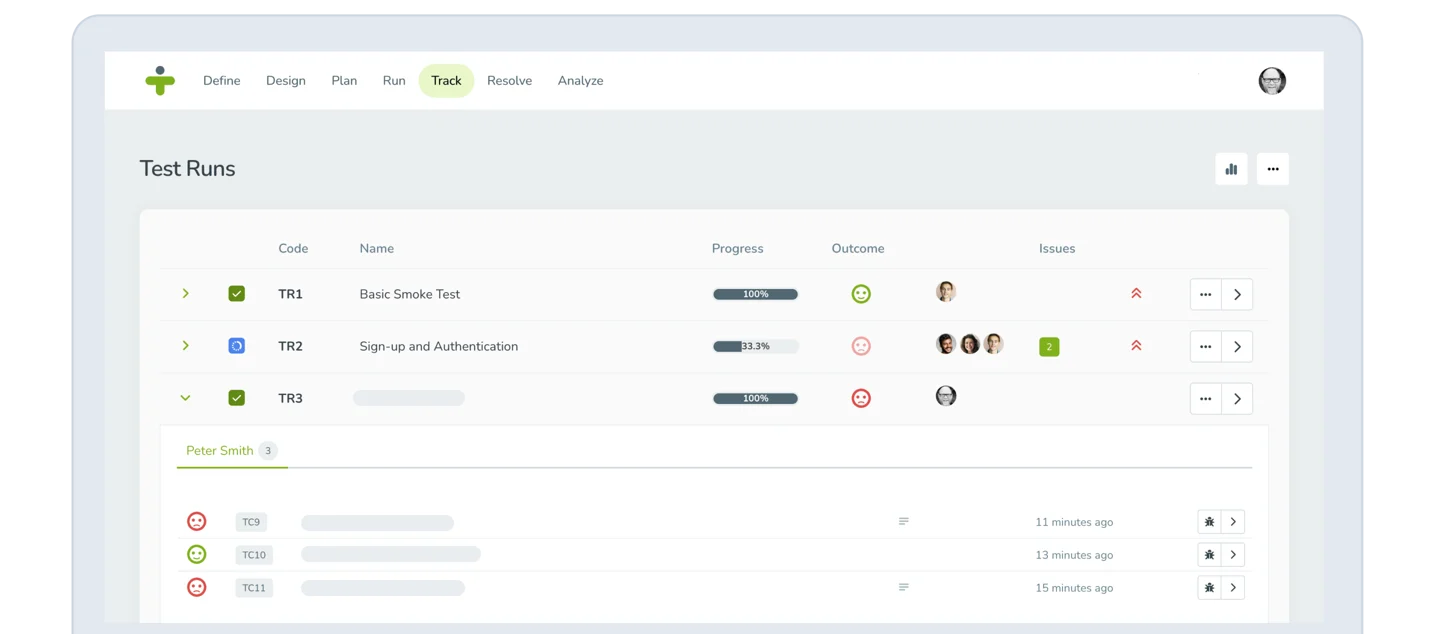Toggle TR1 completed checkbox
The width and height of the screenshot is (1432, 634).
(237, 294)
